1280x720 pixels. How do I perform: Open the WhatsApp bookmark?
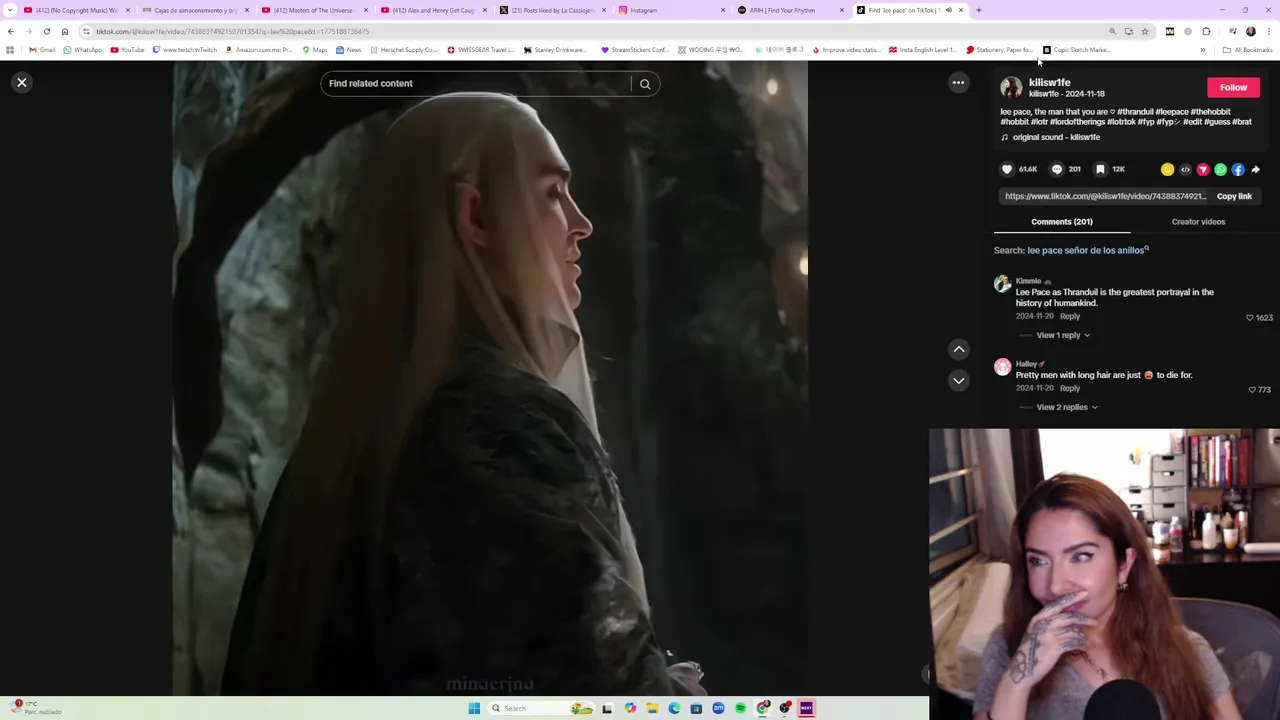pyautogui.click(x=82, y=50)
